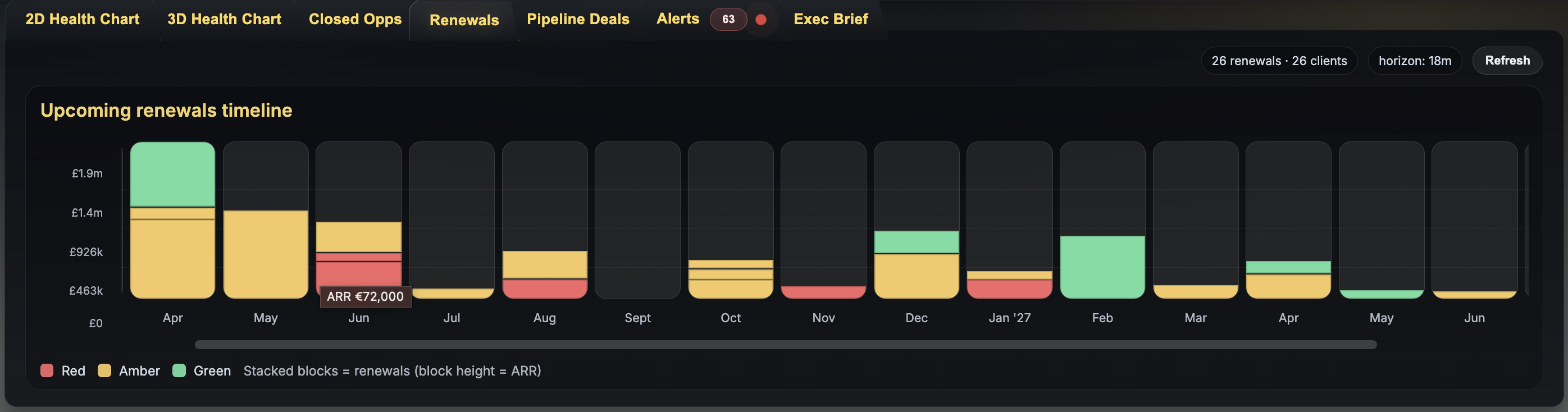Screen dimensions: 1568x412
Task: Switch to the Closed Opps tab
Action: click(355, 19)
